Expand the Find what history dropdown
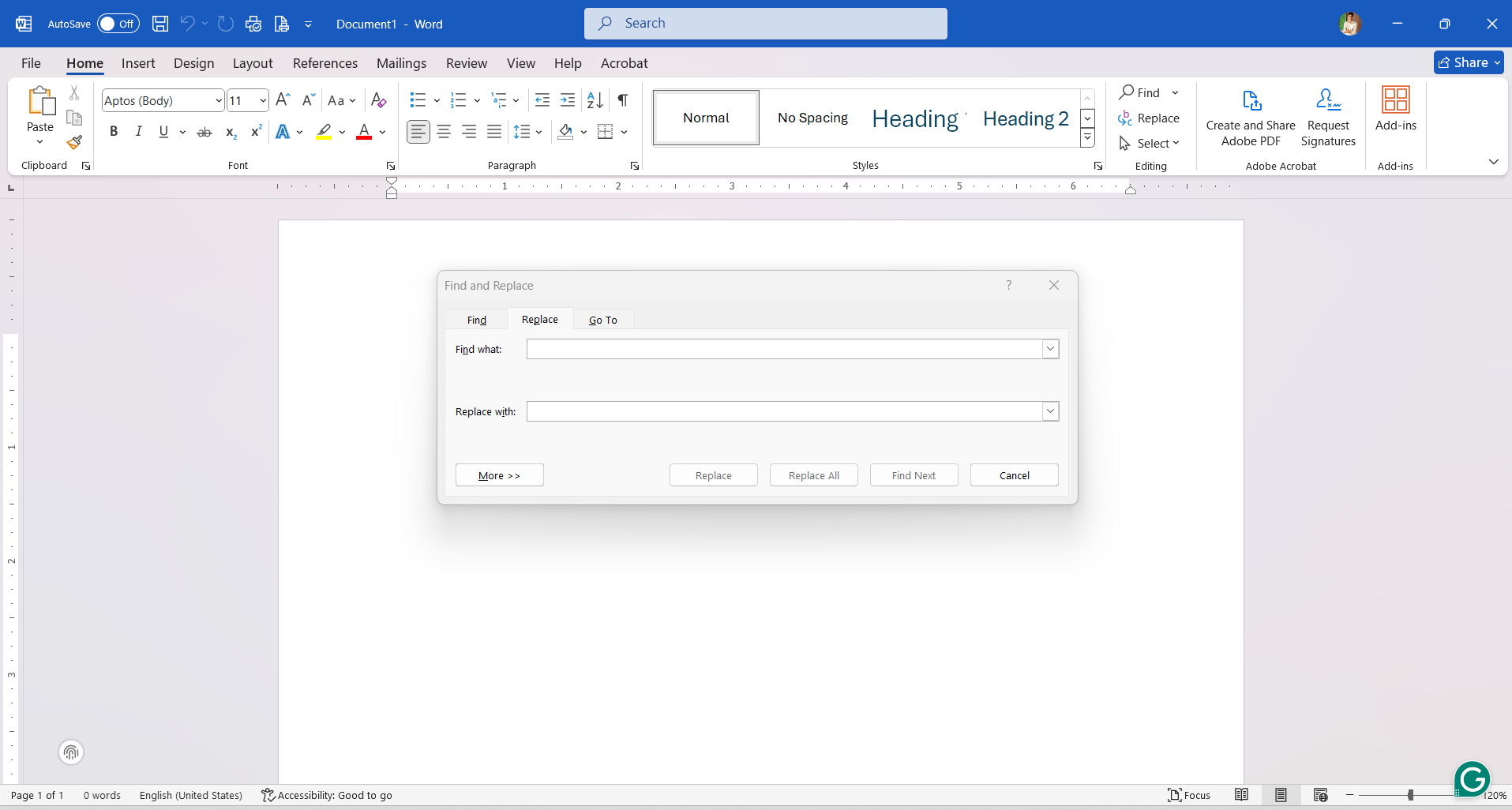Screen dimensions: 1512x810 [1050, 348]
